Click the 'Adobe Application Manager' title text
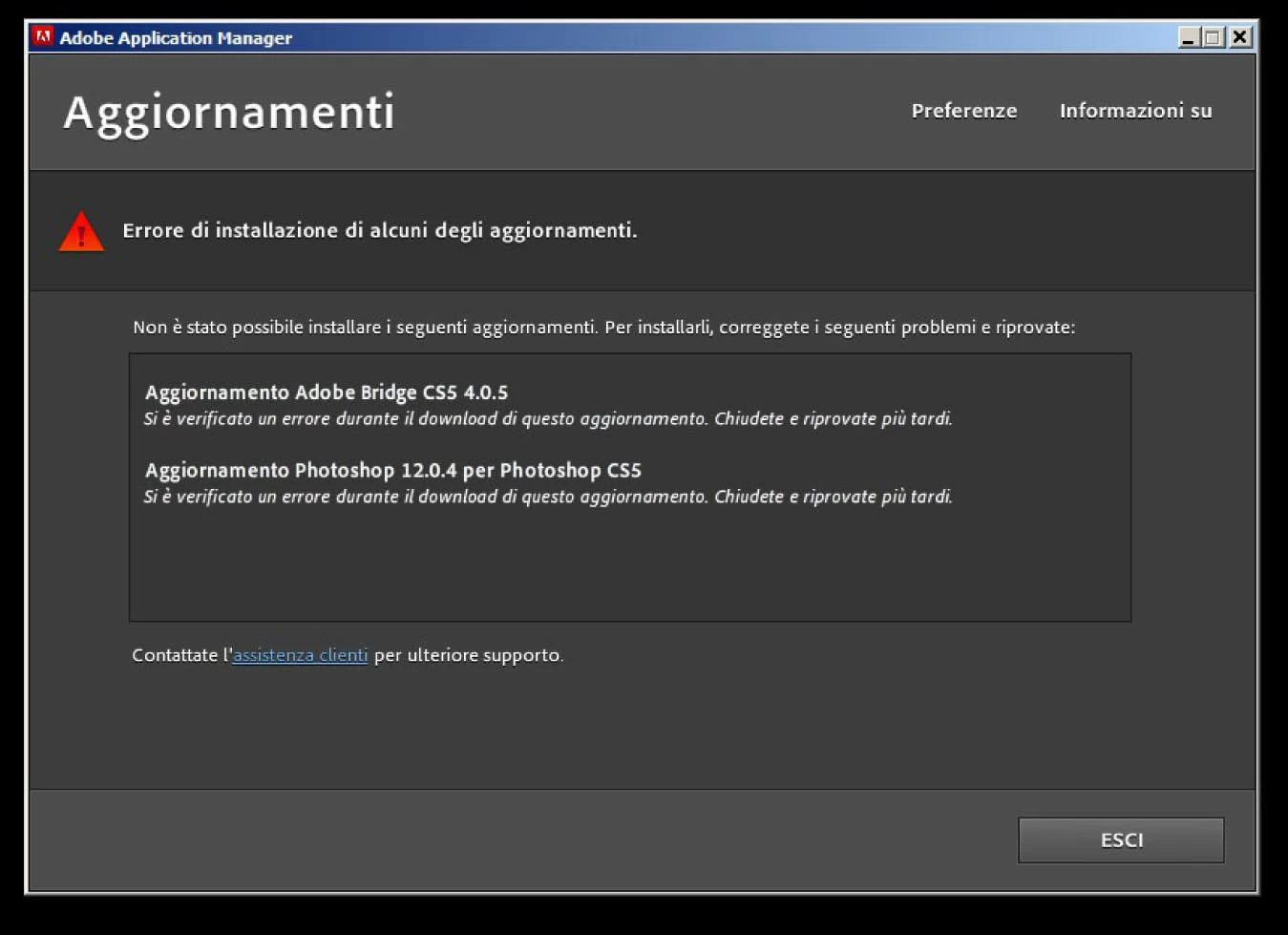Image resolution: width=1288 pixels, height=935 pixels. 176,38
